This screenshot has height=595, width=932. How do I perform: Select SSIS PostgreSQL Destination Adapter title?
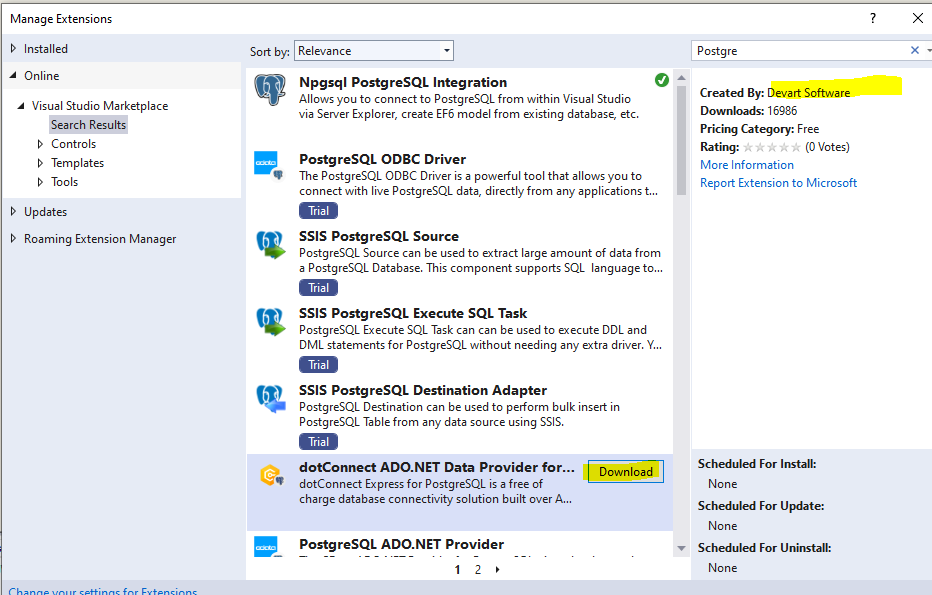pyautogui.click(x=423, y=390)
